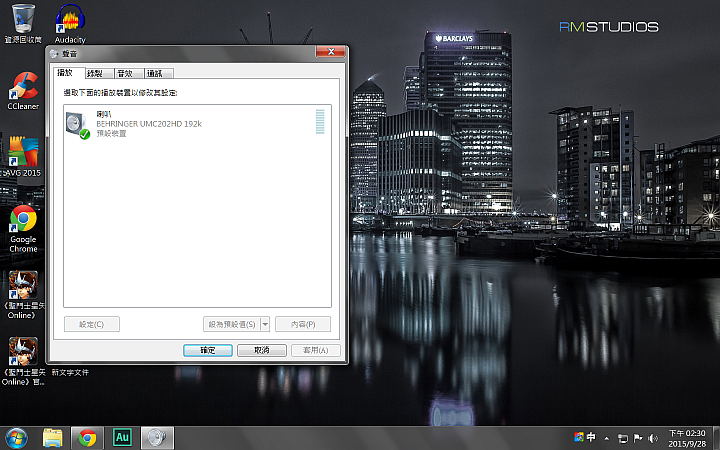The width and height of the screenshot is (720, 450).
Task: Close the 聲音 sound dialog
Action: point(331,51)
